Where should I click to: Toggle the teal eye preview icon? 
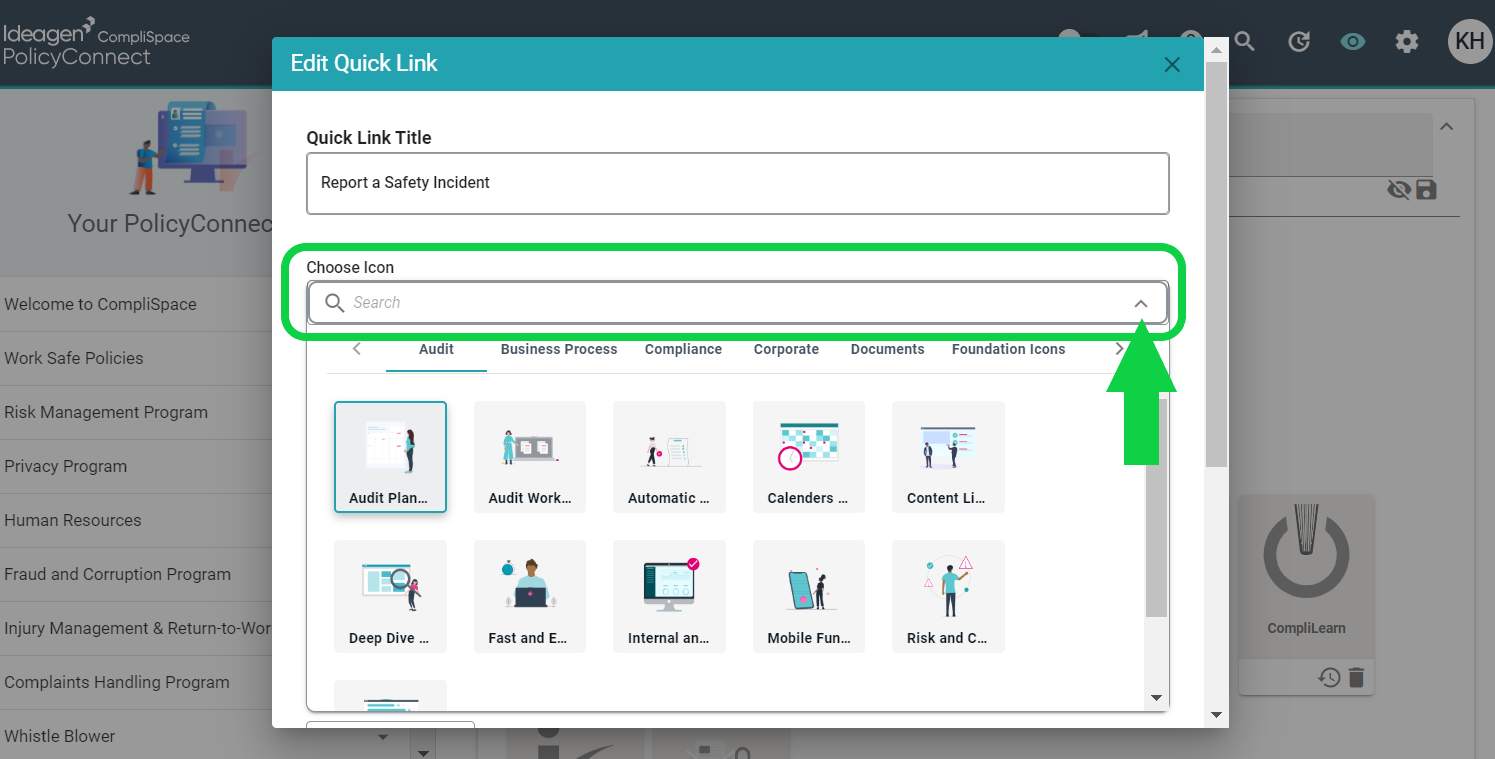pos(1353,41)
